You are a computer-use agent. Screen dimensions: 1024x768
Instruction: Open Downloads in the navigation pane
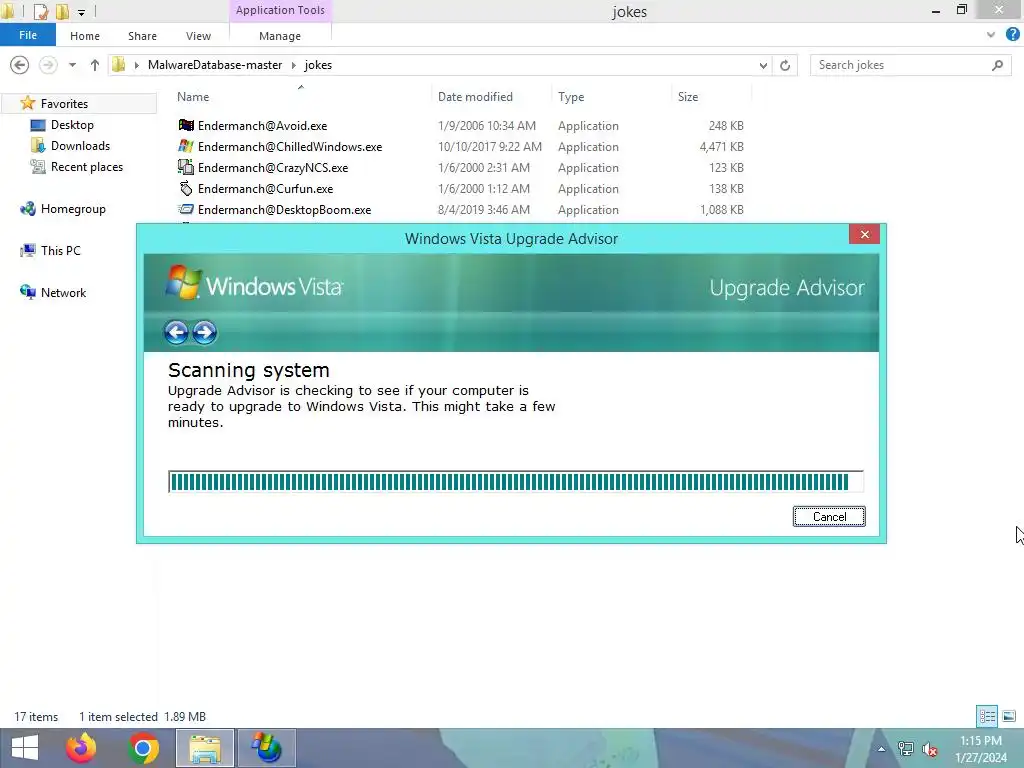click(x=80, y=145)
